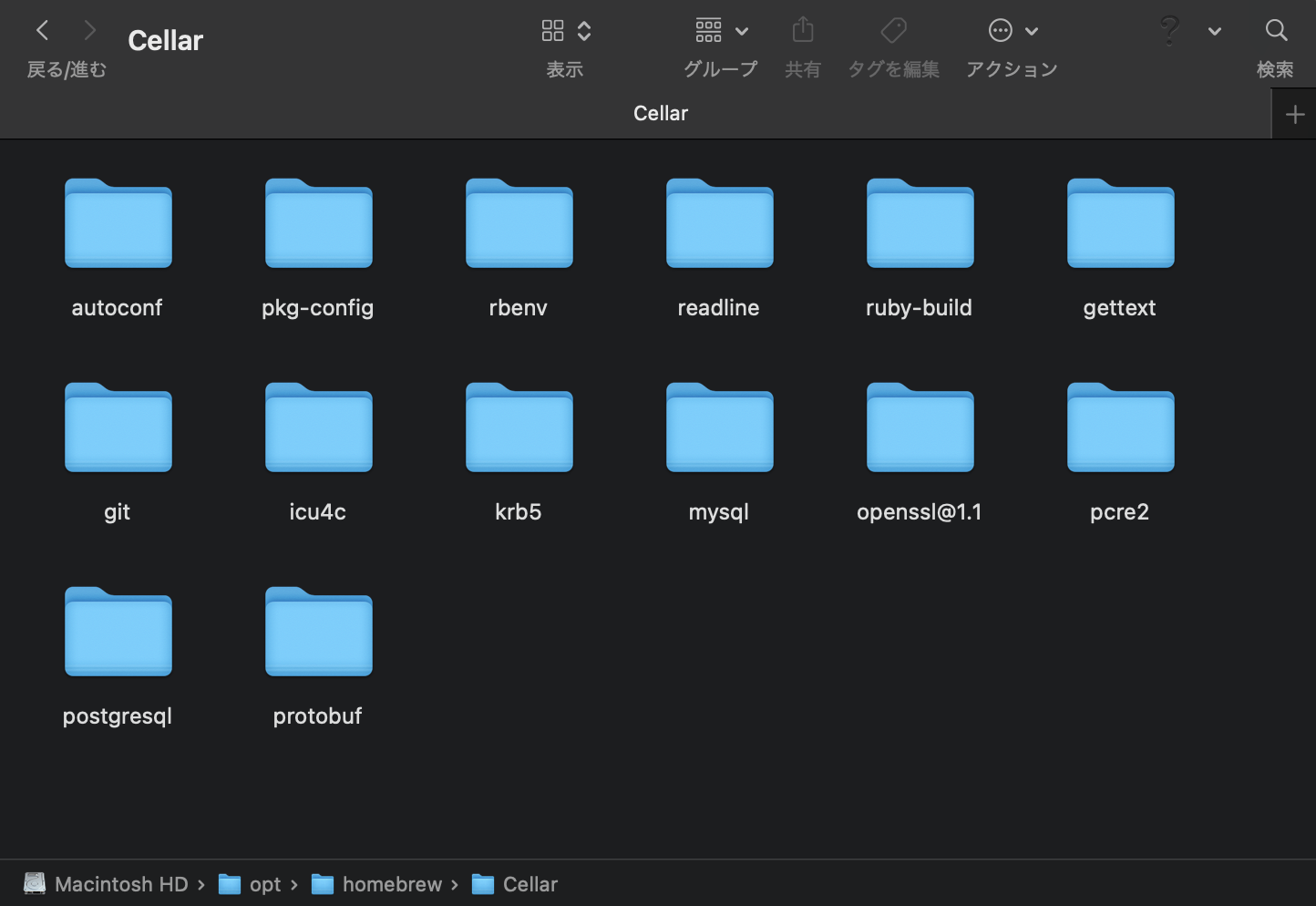Open view mode up-down chevron selector
Image resolution: width=1316 pixels, height=906 pixels.
click(x=584, y=31)
